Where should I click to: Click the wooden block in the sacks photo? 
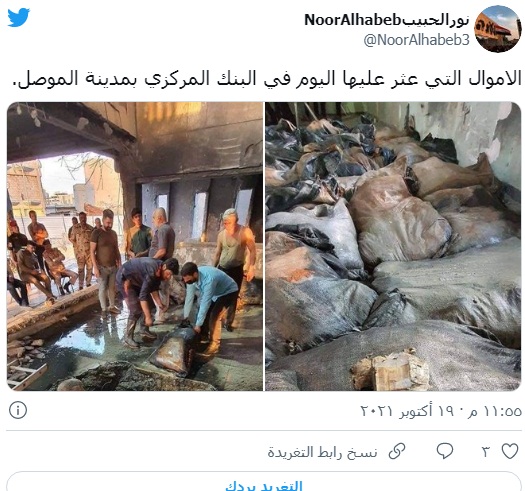(390, 370)
